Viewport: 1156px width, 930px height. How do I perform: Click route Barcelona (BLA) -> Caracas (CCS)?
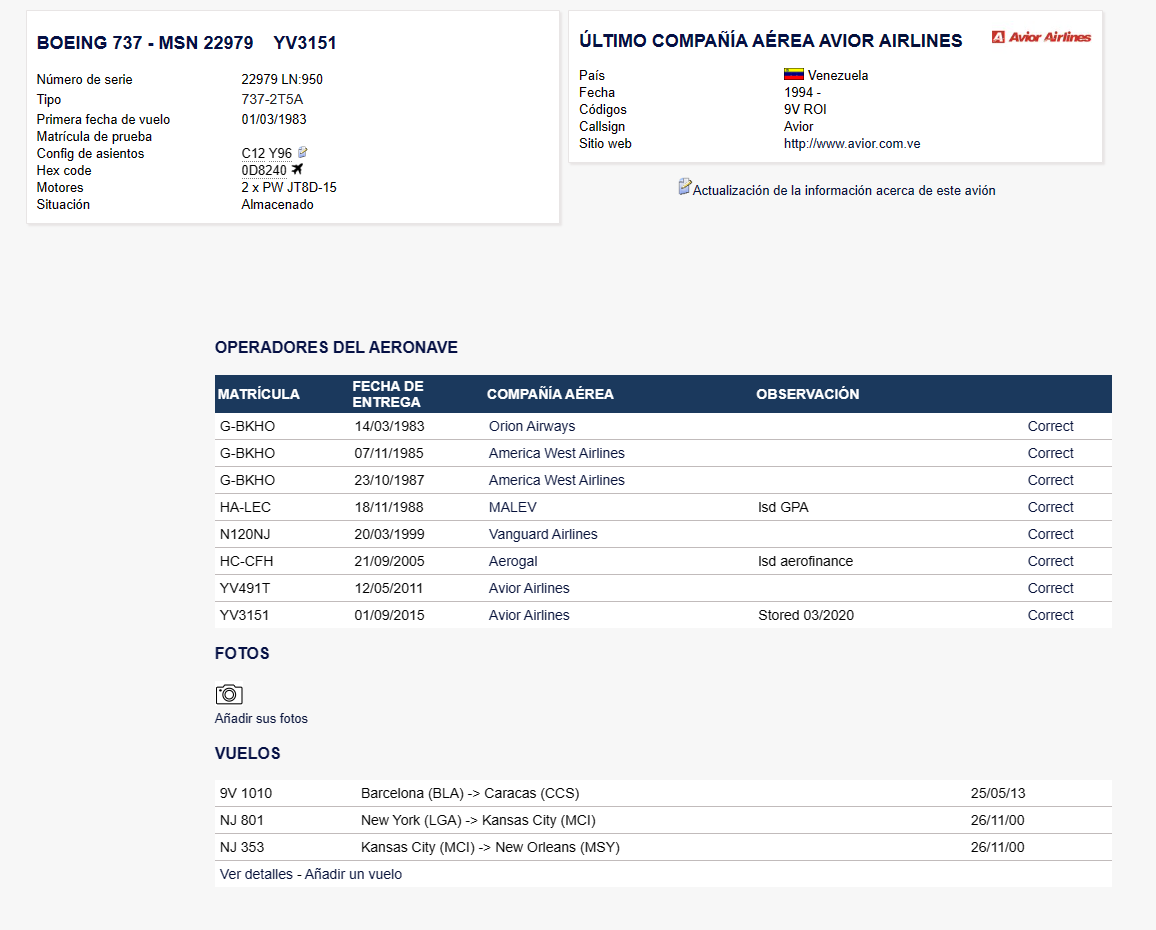[470, 794]
